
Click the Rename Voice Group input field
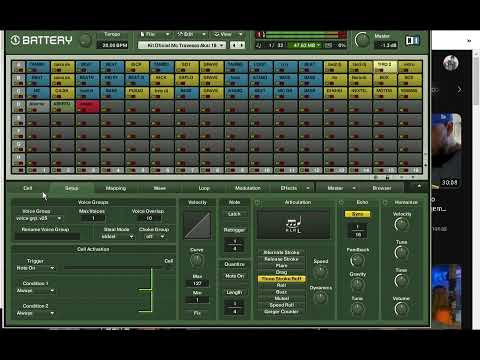coord(47,236)
